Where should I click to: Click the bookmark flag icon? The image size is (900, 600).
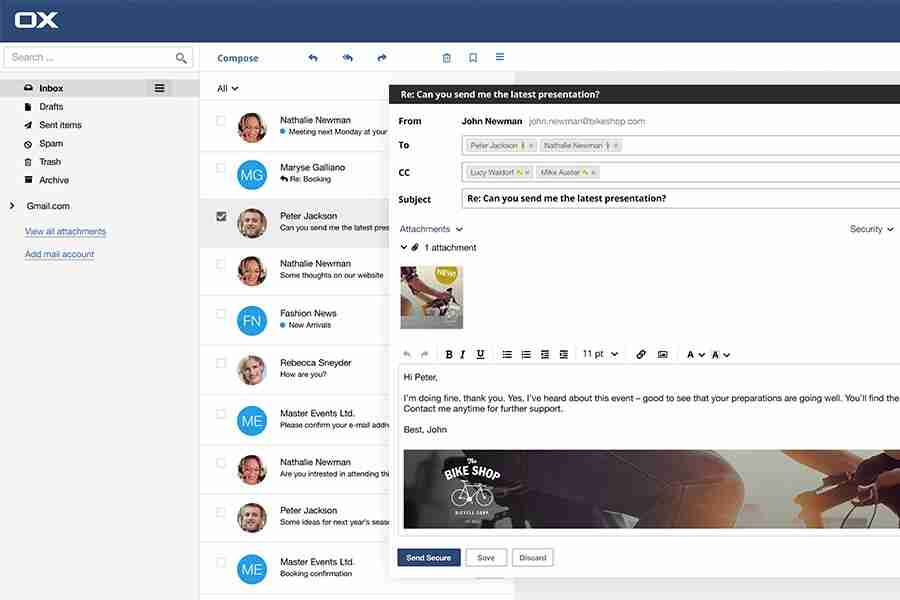click(x=473, y=58)
